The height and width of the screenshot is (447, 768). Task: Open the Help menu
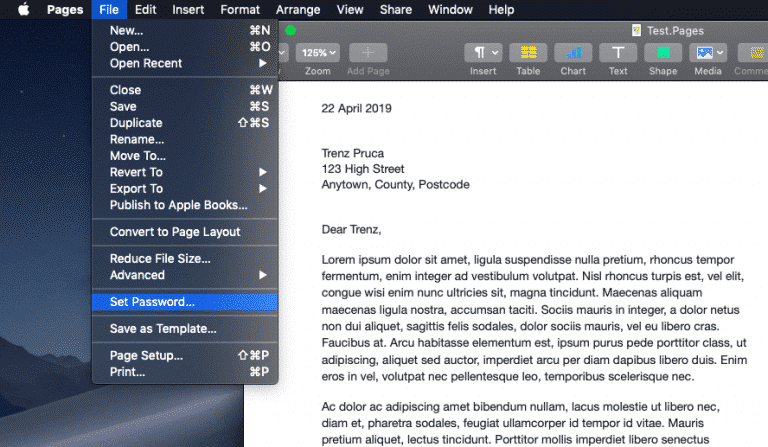[501, 9]
